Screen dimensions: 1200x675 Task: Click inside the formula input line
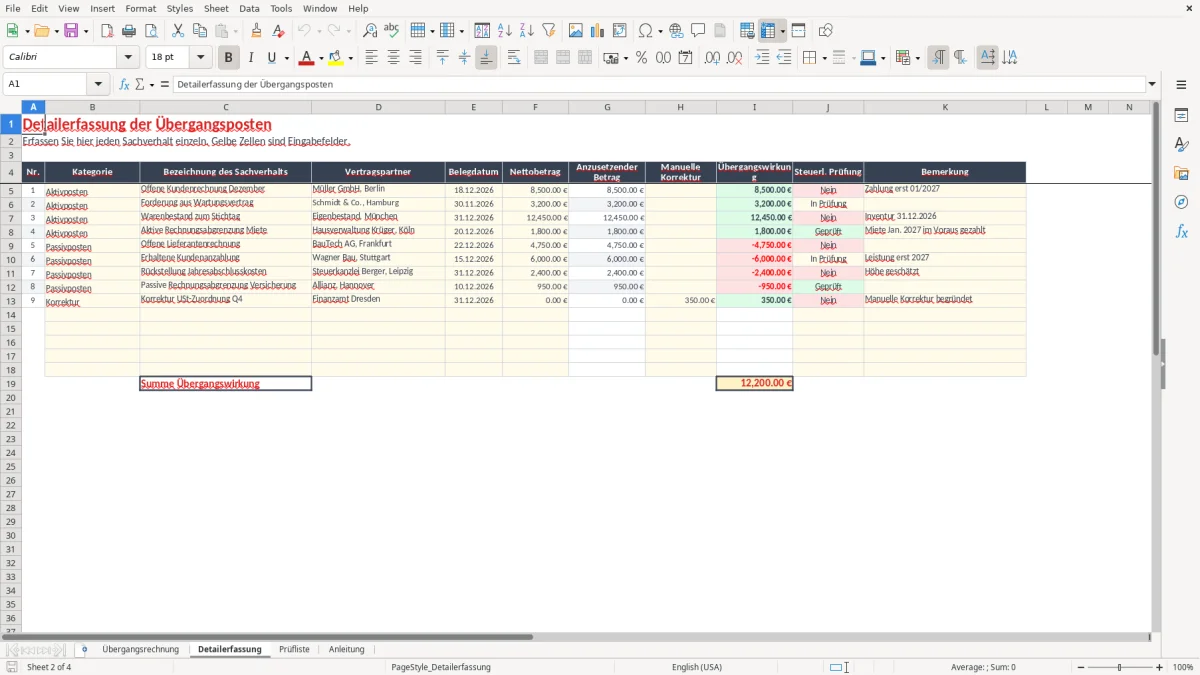pos(658,84)
